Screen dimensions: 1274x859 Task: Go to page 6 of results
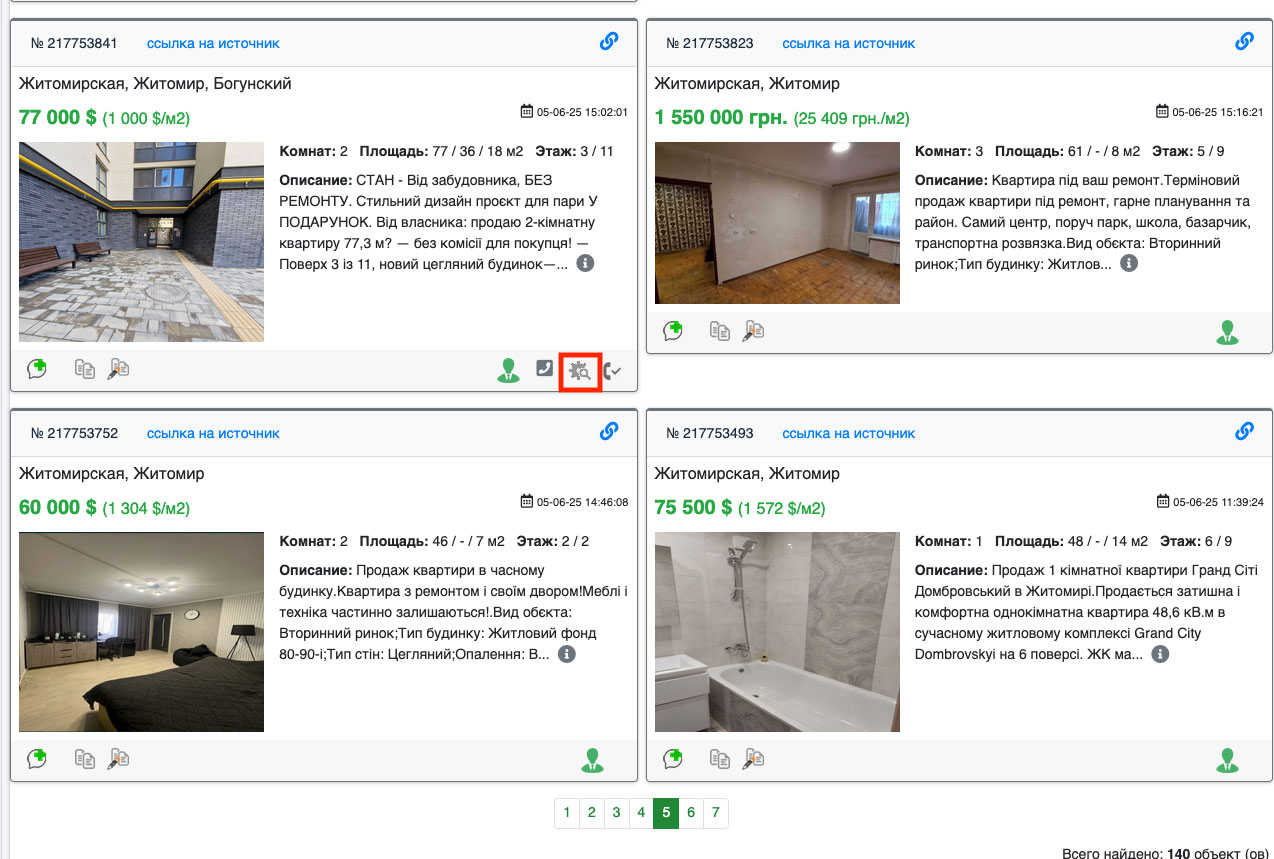click(x=691, y=813)
